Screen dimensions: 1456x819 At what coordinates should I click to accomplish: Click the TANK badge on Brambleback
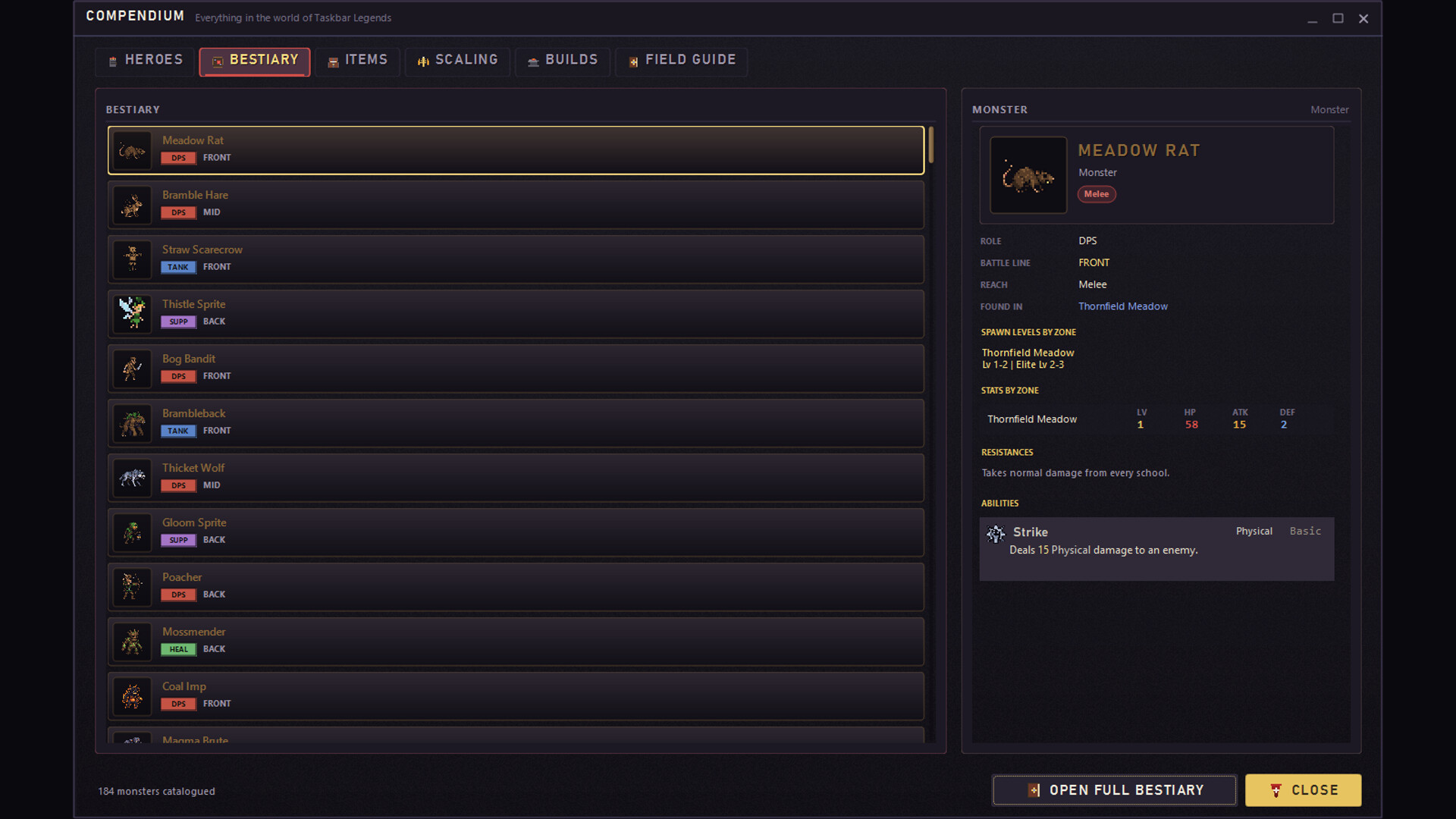pyautogui.click(x=178, y=431)
